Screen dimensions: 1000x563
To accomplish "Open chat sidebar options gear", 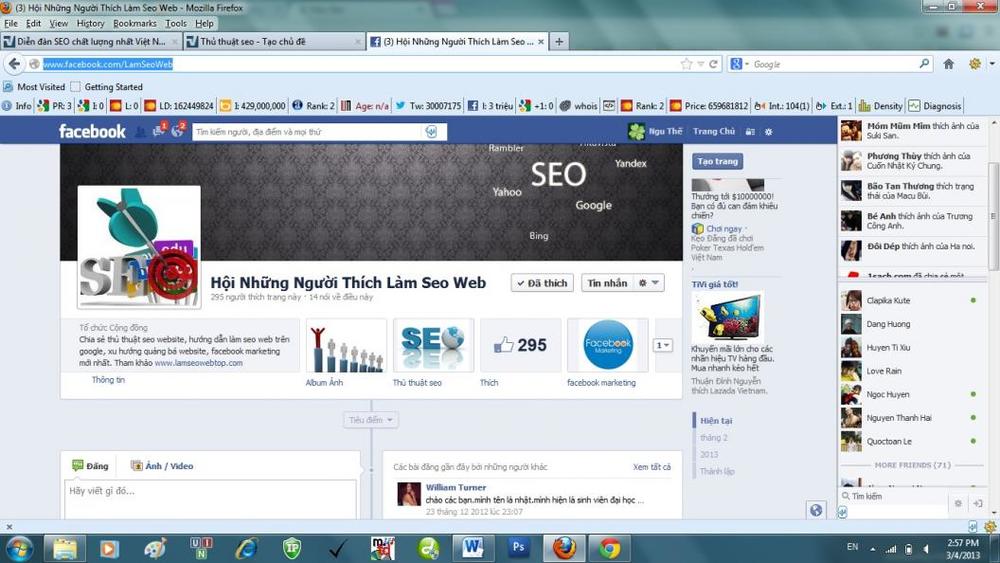I will (958, 503).
